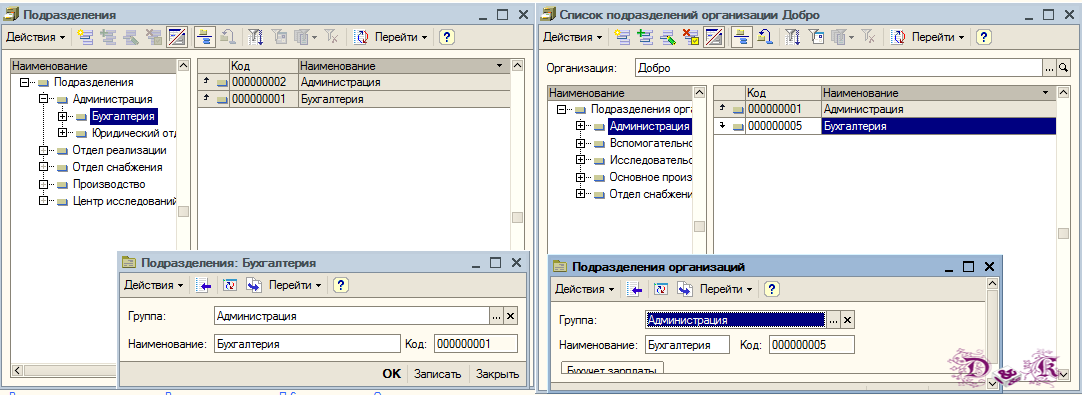This screenshot has height=395, width=1082.
Task: Click the Add new item icon in Подразделения window
Action: pyautogui.click(x=85, y=37)
